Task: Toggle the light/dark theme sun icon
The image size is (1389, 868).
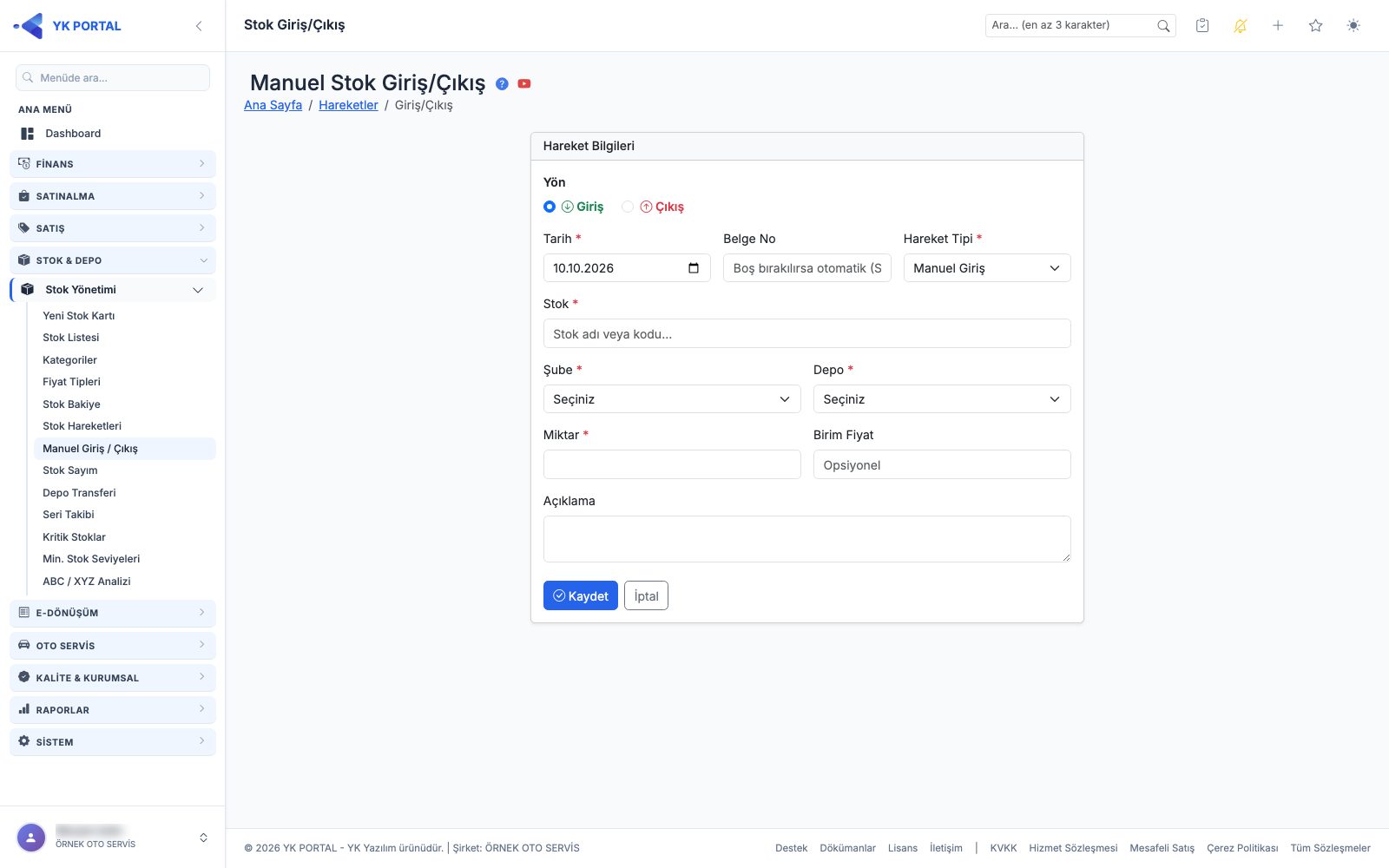Action: (x=1353, y=26)
